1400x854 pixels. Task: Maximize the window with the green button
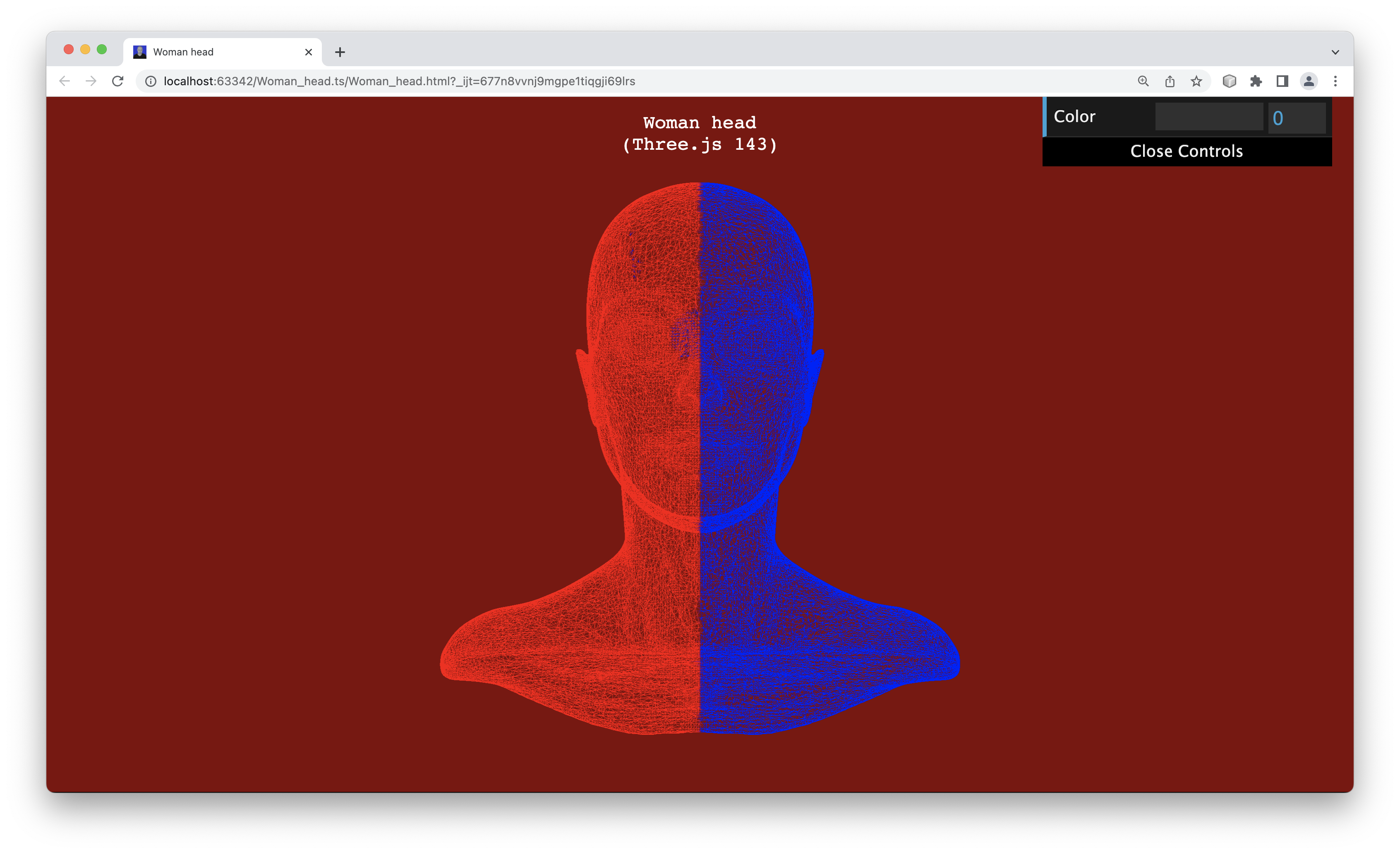(x=102, y=49)
